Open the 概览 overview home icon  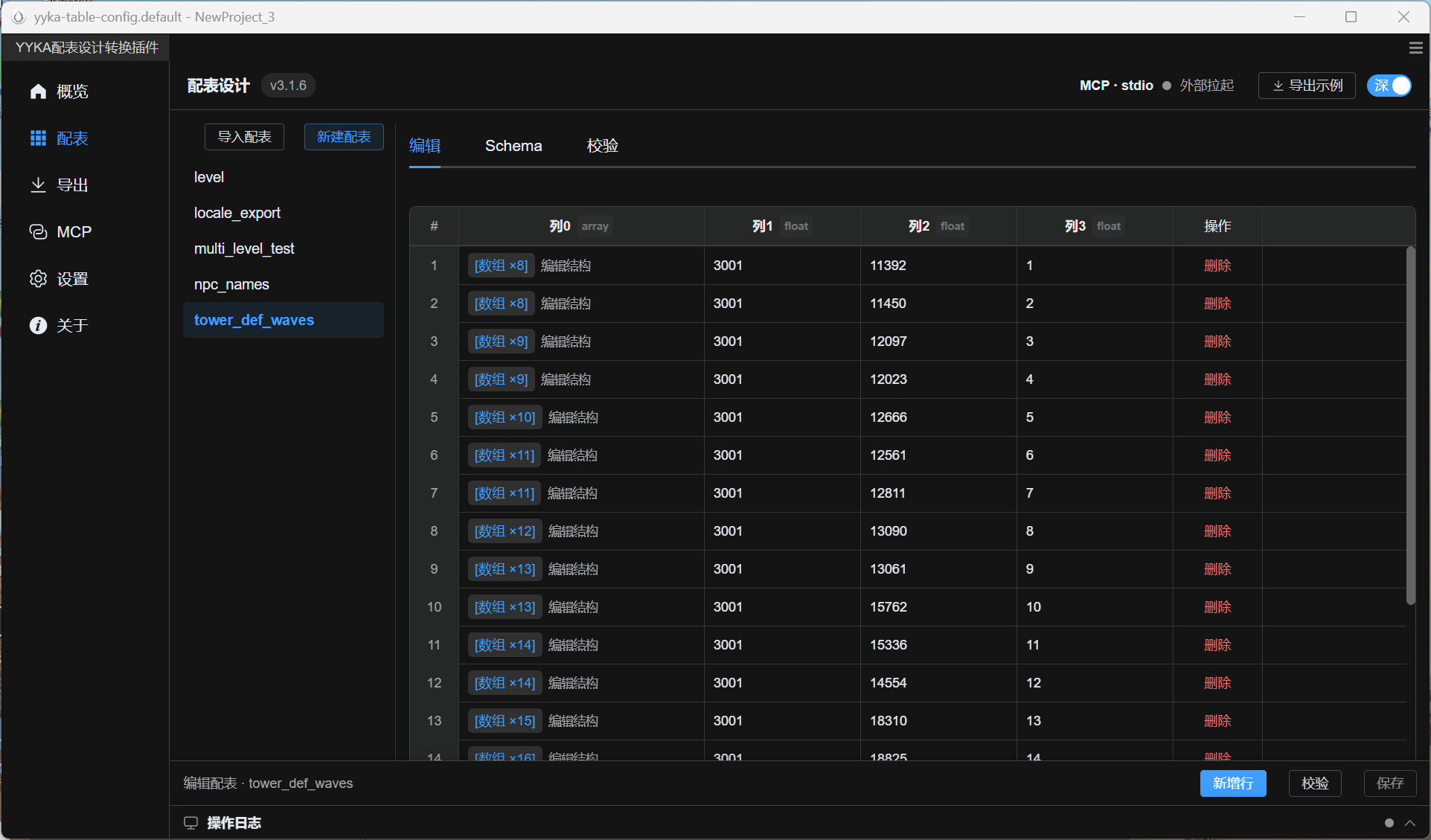pyautogui.click(x=38, y=92)
